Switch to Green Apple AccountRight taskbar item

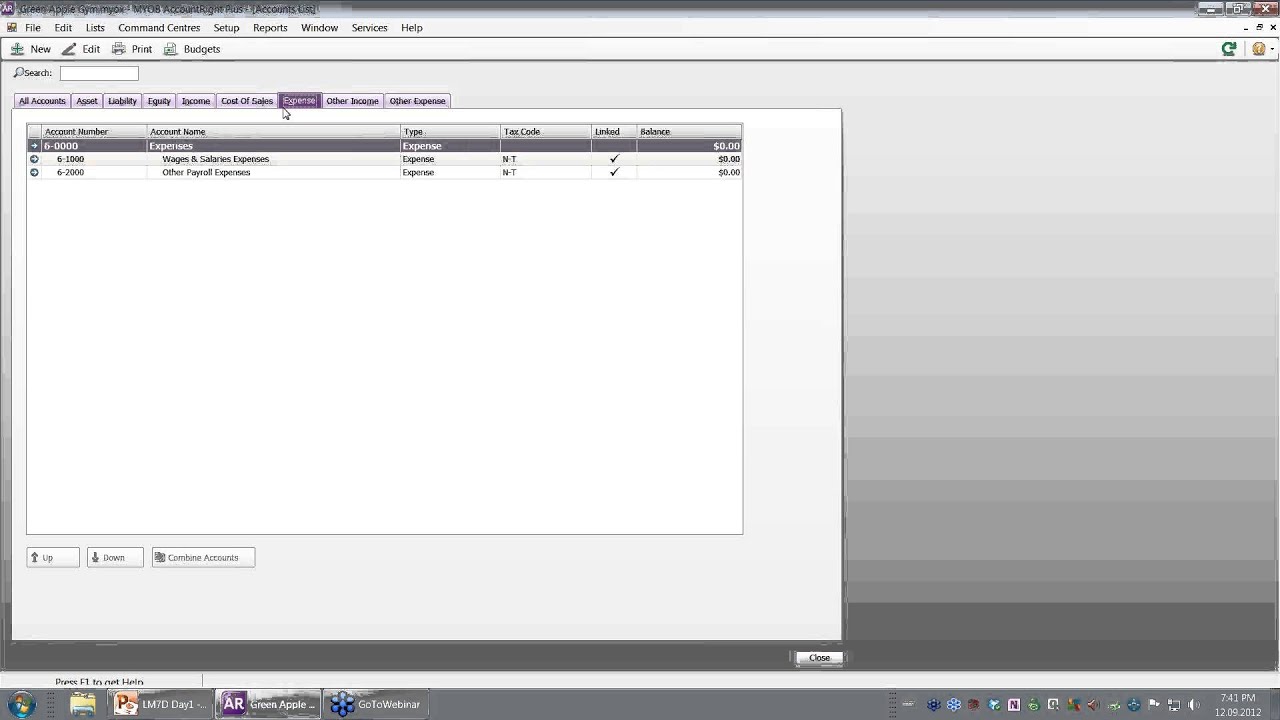269,704
